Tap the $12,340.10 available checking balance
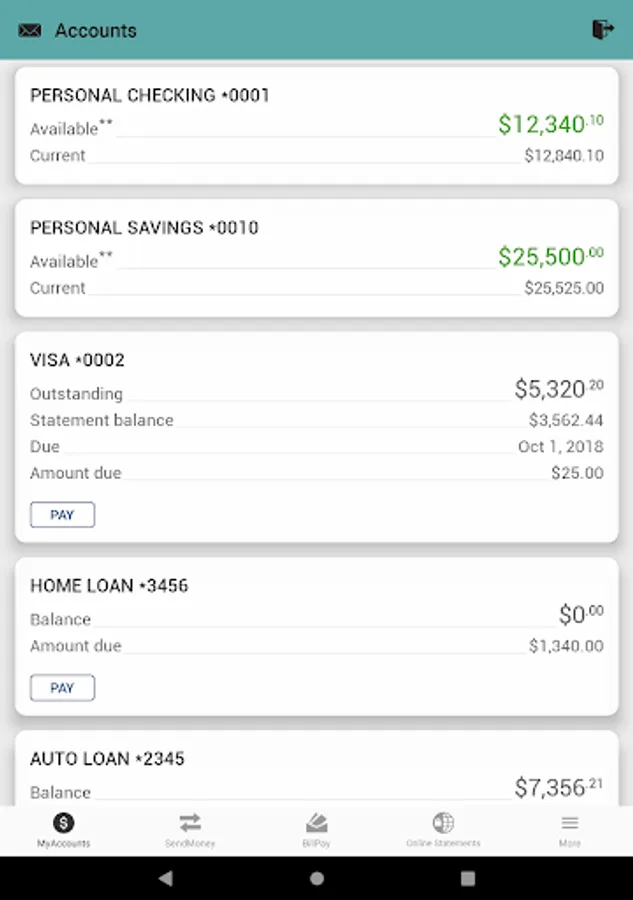This screenshot has height=900, width=633. point(550,125)
